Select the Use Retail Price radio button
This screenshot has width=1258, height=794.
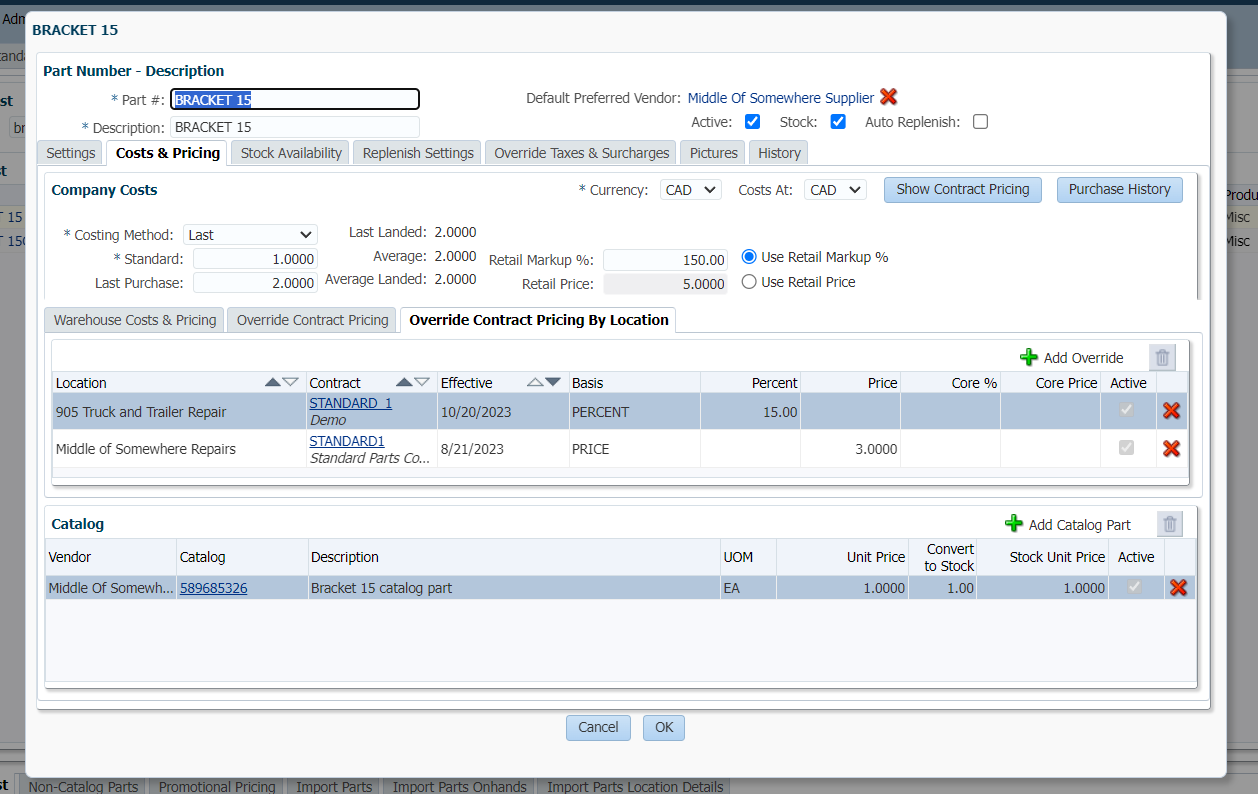(x=749, y=282)
